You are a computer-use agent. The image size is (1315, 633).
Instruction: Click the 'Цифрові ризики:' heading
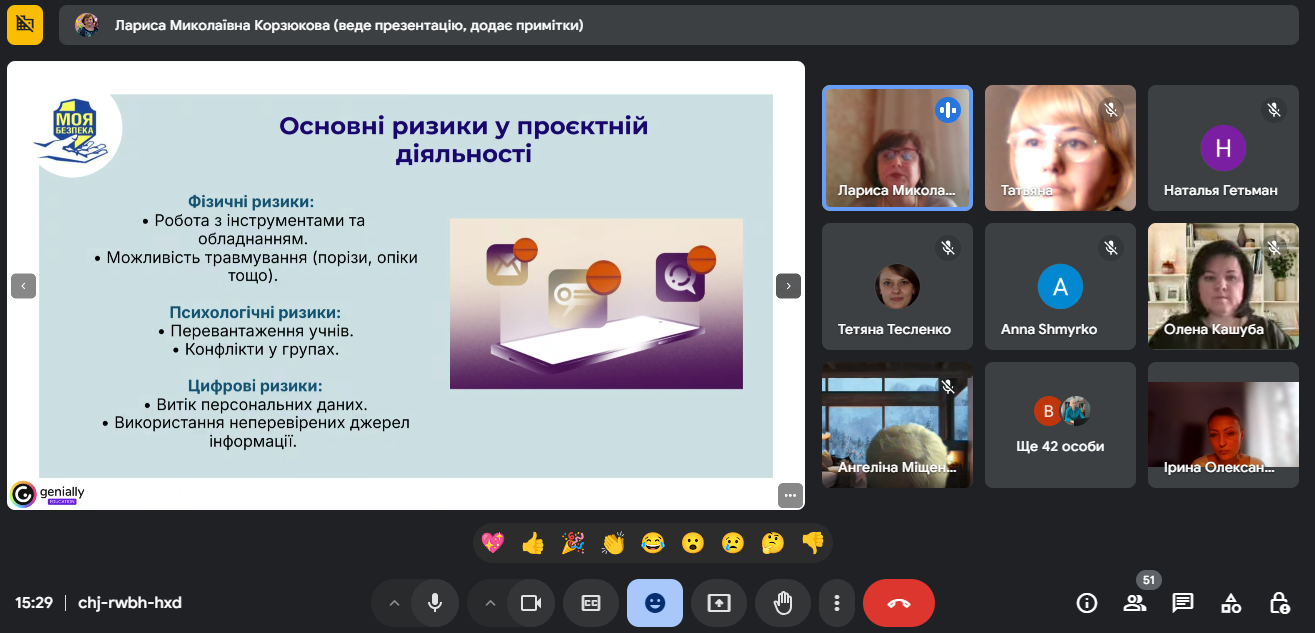[256, 386]
